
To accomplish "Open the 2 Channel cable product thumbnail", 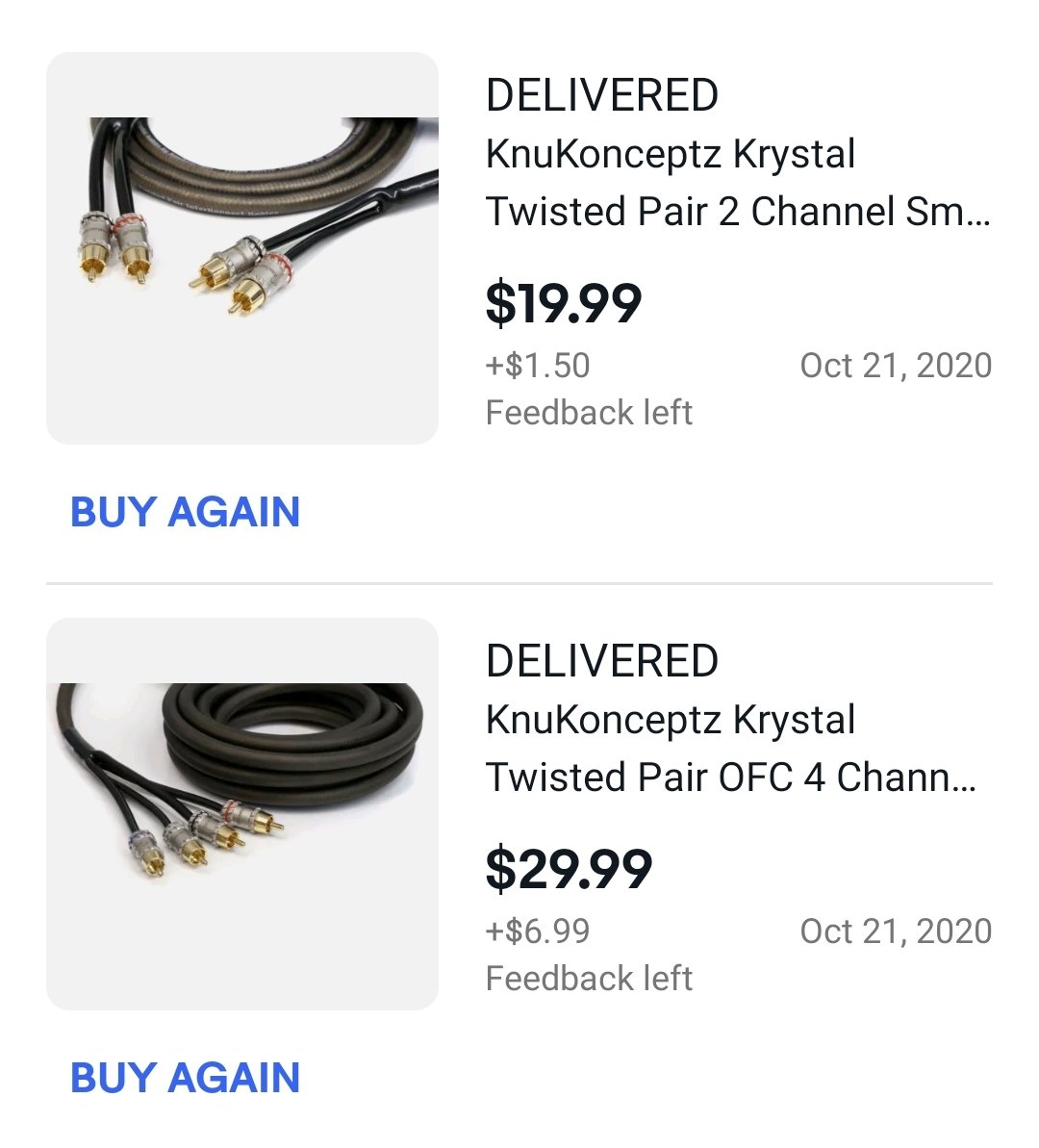I will [242, 248].
